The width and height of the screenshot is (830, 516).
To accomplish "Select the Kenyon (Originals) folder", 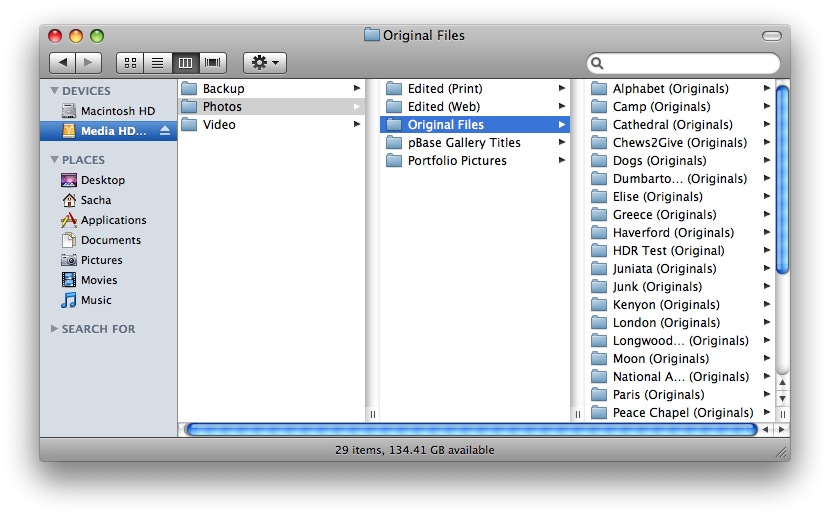I will (680, 304).
